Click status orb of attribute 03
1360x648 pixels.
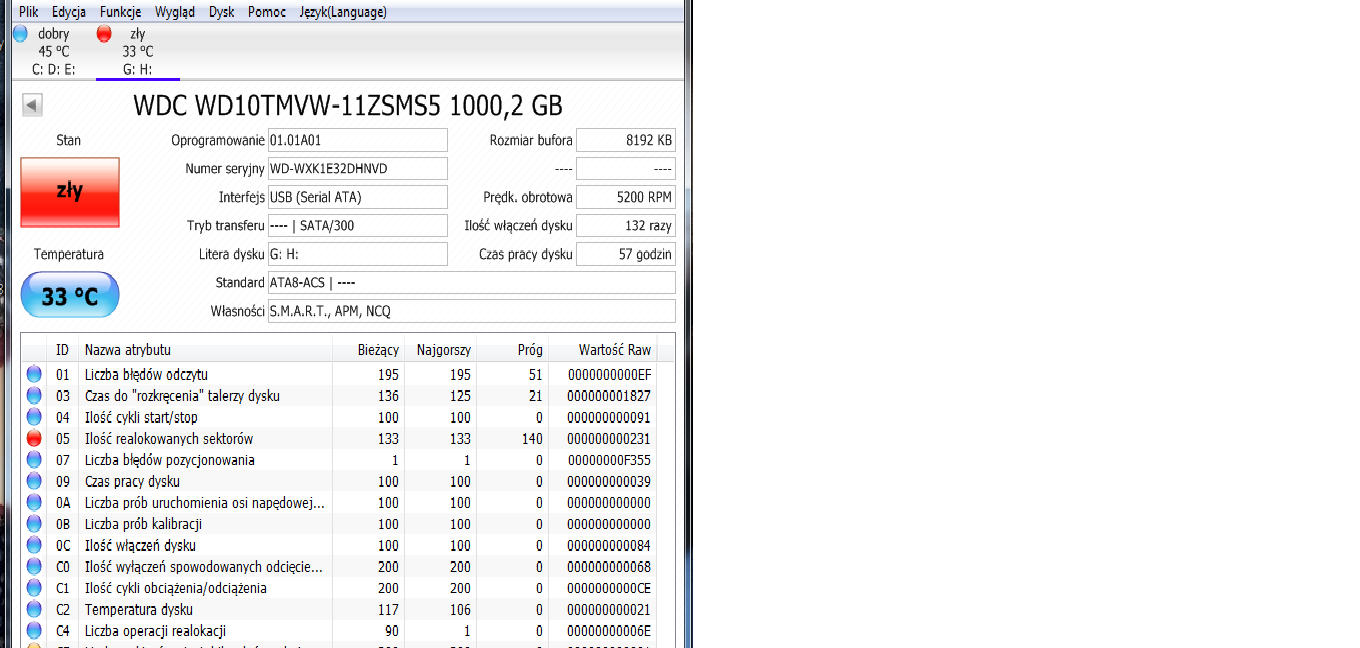click(34, 396)
